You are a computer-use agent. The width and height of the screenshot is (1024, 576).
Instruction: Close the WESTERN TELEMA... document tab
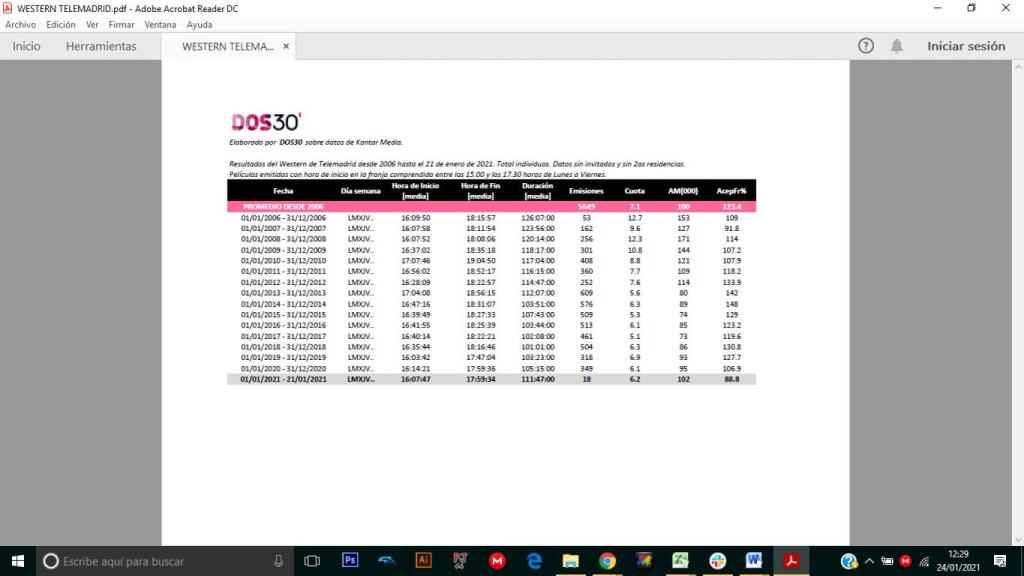(286, 46)
